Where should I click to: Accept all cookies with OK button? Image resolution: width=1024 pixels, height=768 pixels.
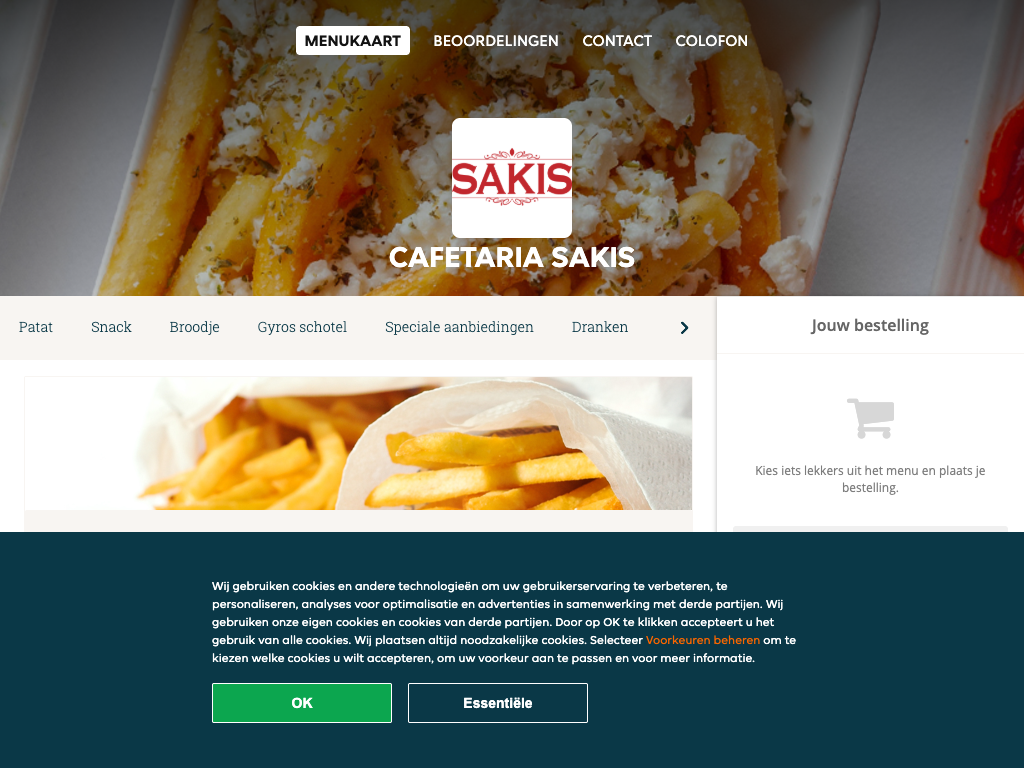pos(302,703)
